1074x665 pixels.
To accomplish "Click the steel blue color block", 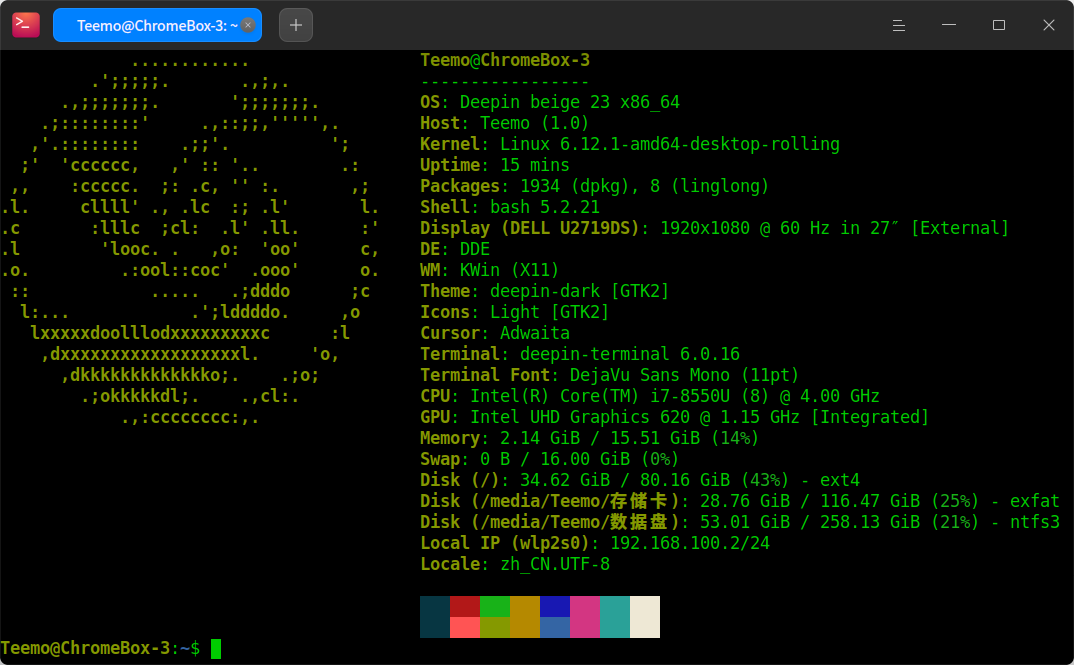I will pyautogui.click(x=555, y=627).
